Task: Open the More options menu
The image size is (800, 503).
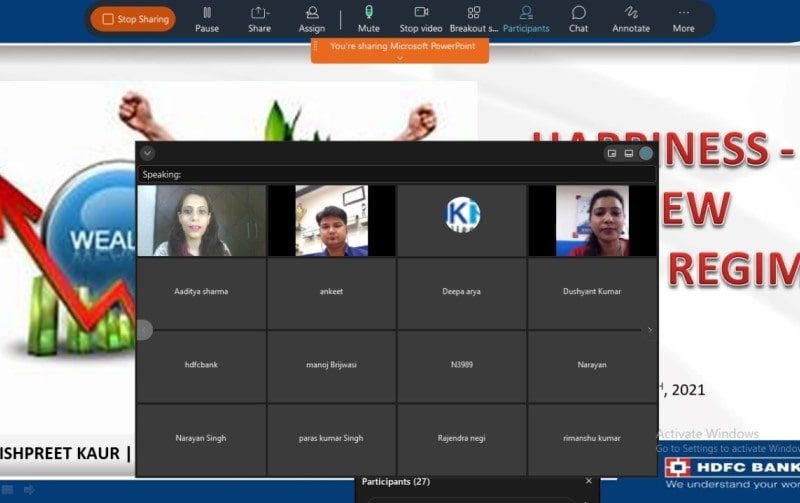Action: tap(683, 18)
